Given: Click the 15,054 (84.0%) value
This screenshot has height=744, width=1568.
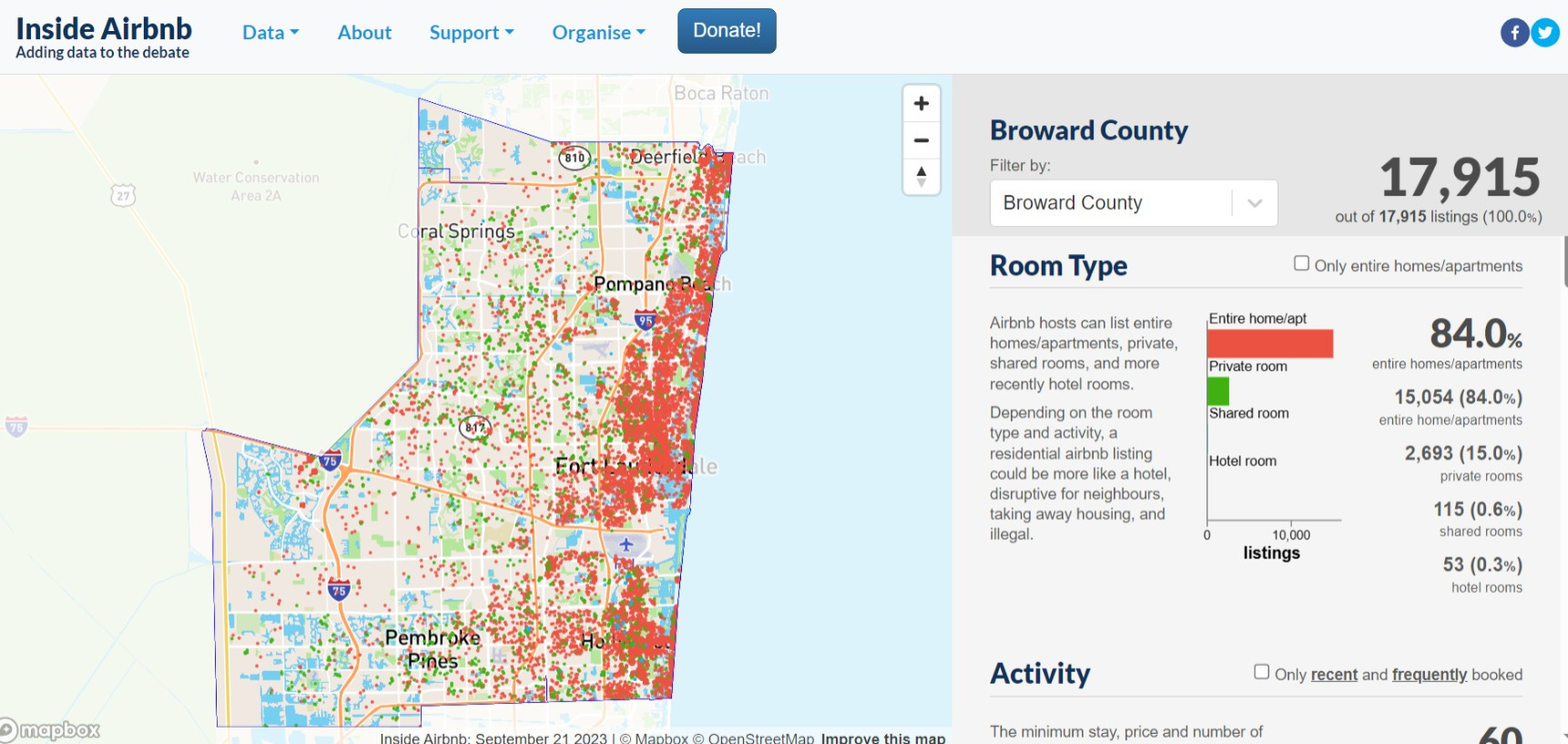Looking at the screenshot, I should point(1458,397).
